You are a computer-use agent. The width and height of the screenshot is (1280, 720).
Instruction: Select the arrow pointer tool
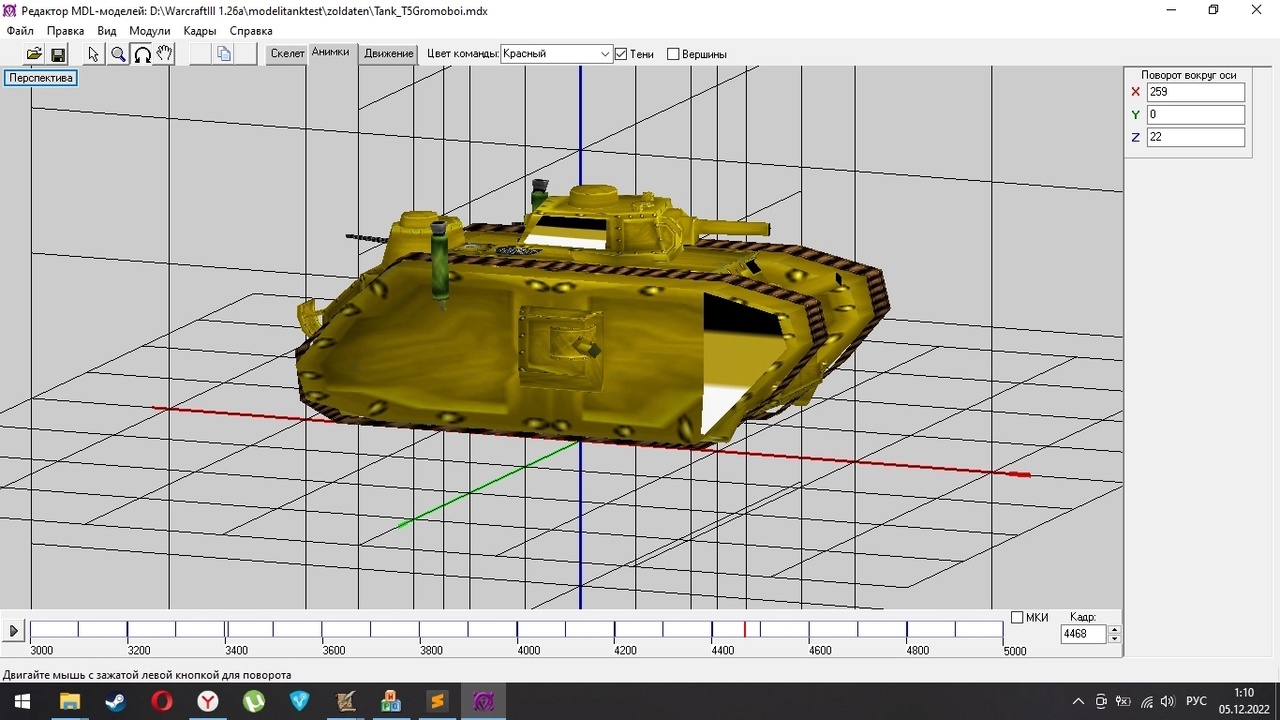pyautogui.click(x=94, y=54)
